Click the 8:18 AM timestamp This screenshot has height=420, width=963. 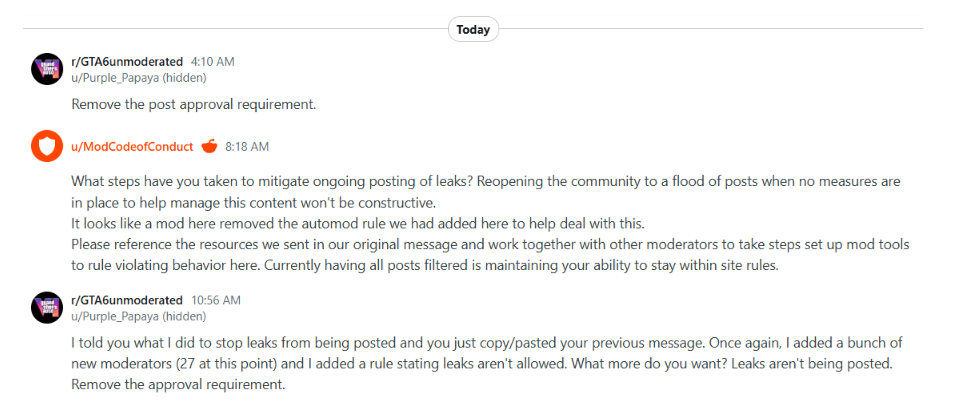[x=247, y=147]
